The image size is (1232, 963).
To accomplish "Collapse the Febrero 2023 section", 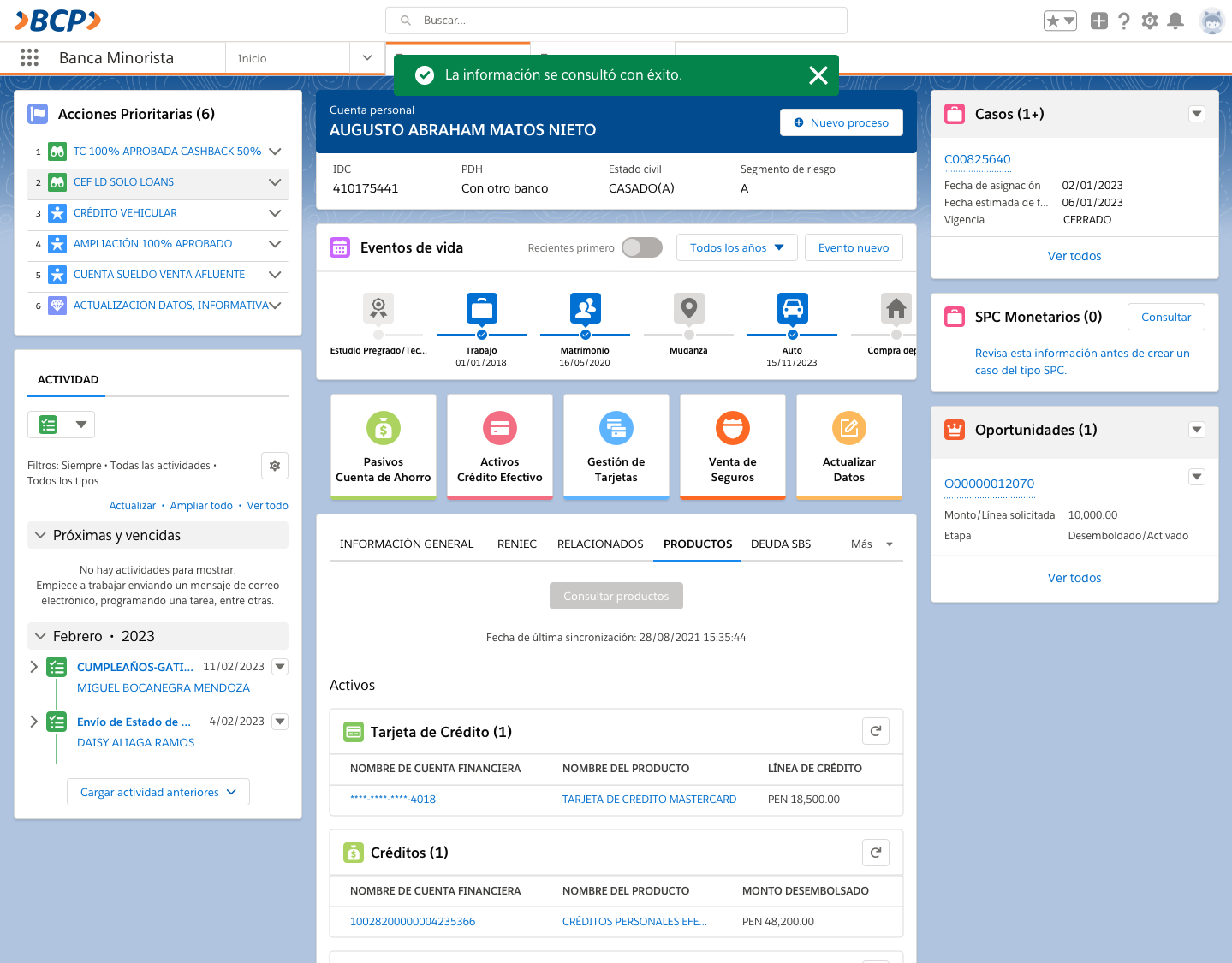I will pyautogui.click(x=40, y=636).
